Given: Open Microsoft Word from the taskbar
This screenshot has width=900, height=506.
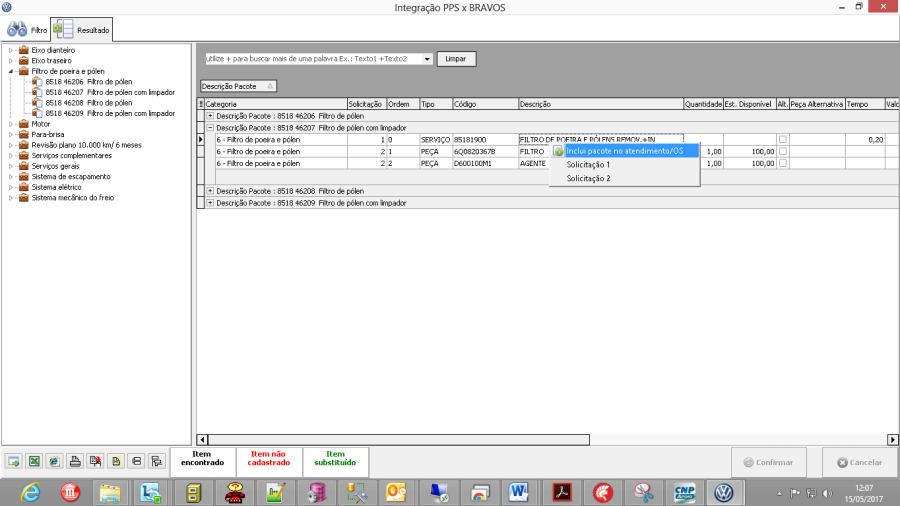Looking at the screenshot, I should pyautogui.click(x=519, y=492).
